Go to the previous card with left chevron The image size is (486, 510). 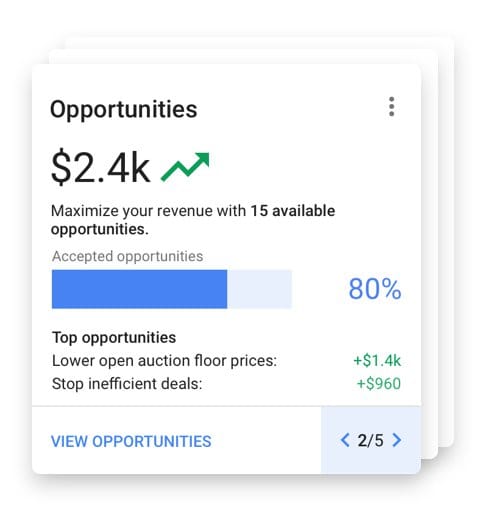pyautogui.click(x=345, y=440)
